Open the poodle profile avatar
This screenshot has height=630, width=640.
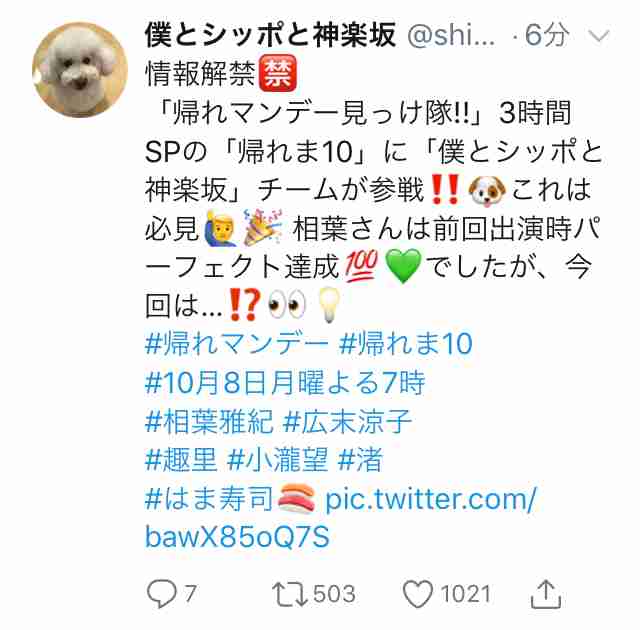pyautogui.click(x=80, y=70)
